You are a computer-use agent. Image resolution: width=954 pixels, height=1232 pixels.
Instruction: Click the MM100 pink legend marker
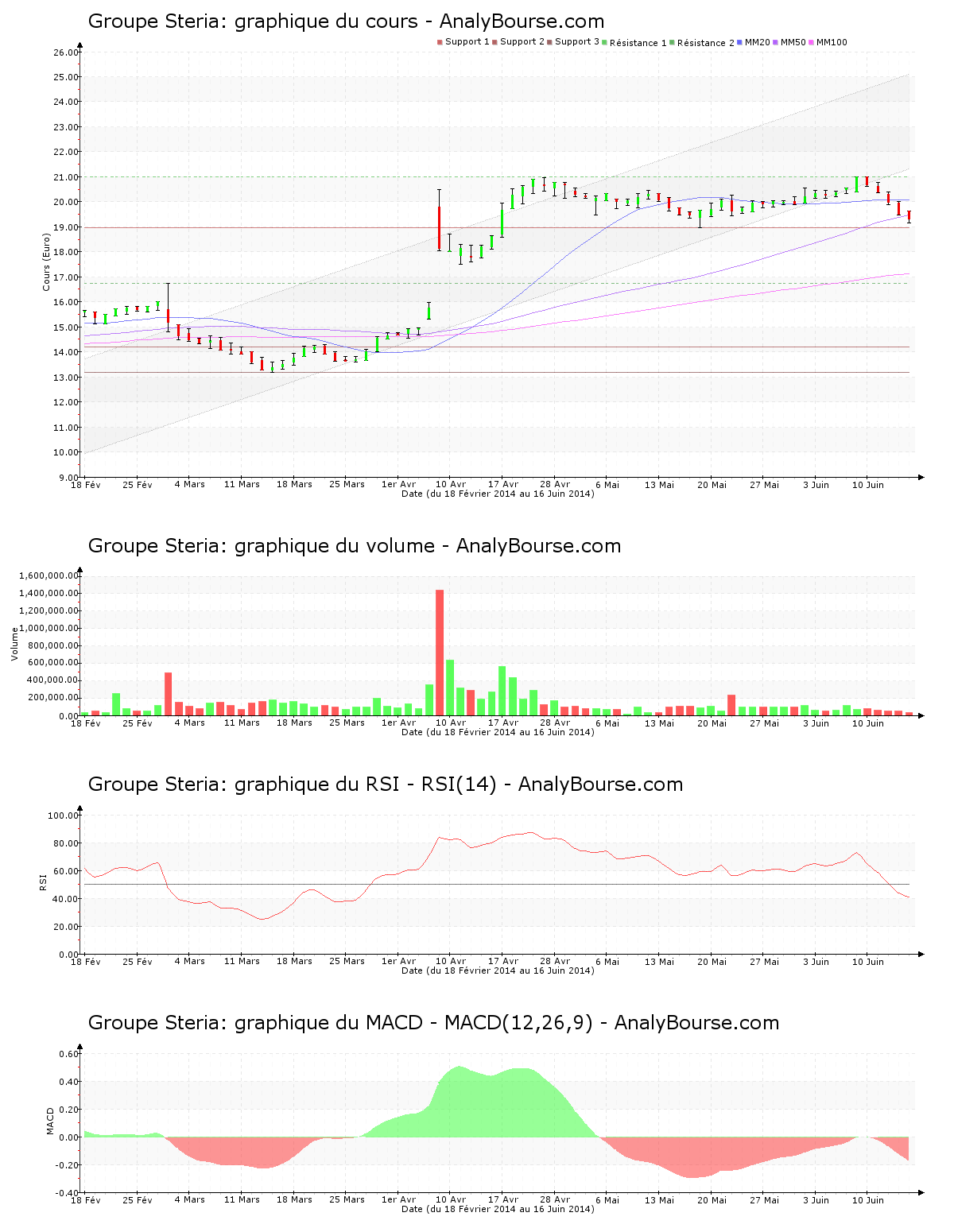(x=812, y=42)
